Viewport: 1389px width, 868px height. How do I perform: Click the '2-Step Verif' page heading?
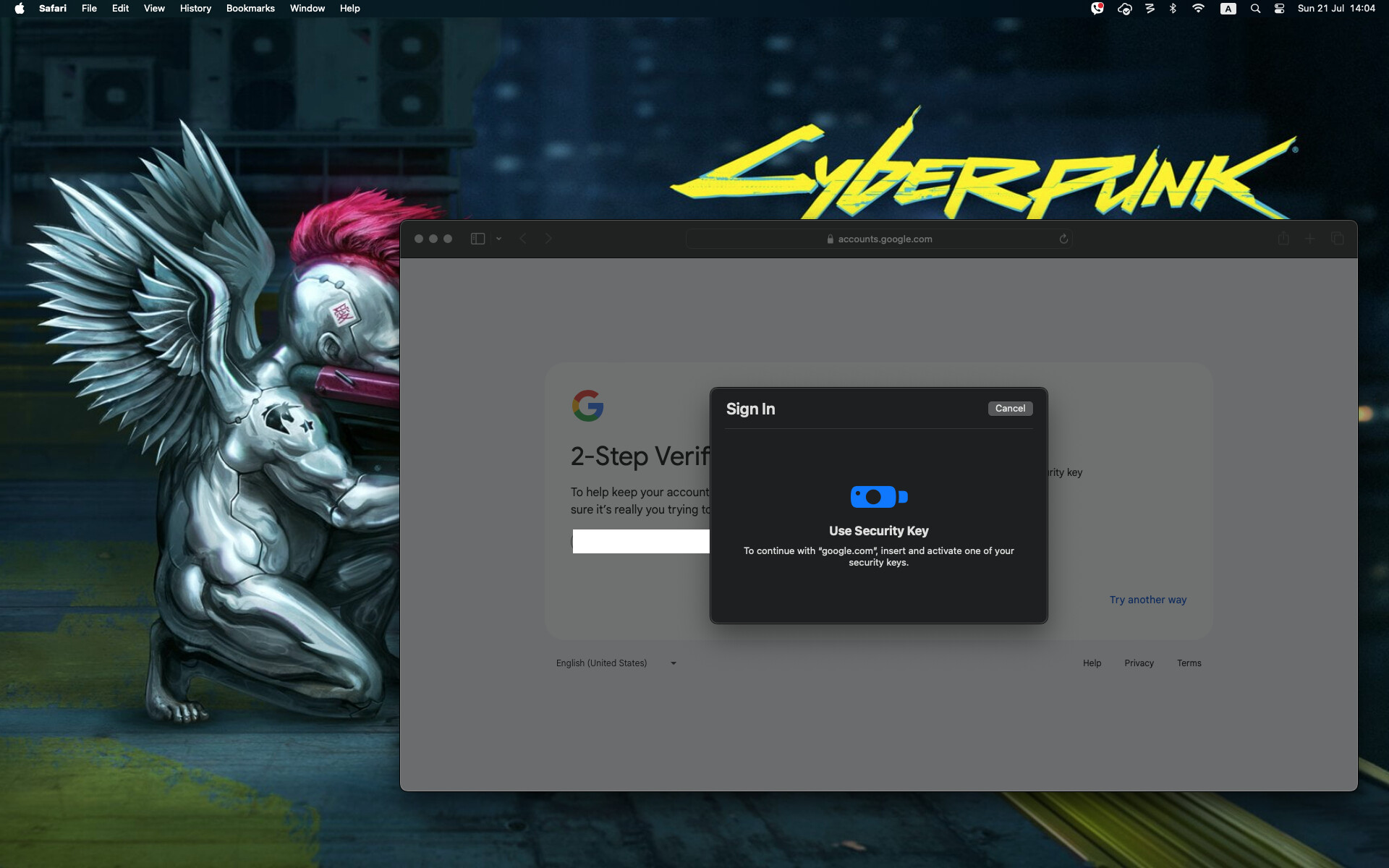tap(640, 456)
